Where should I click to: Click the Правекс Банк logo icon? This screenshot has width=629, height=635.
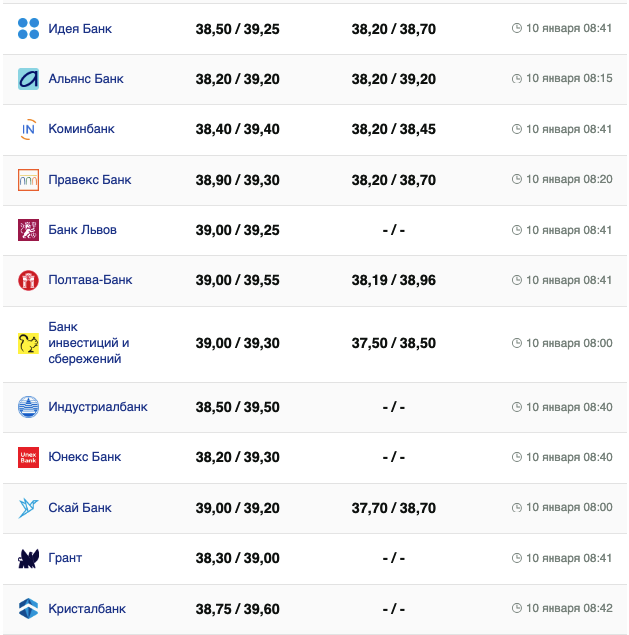[x=28, y=180]
